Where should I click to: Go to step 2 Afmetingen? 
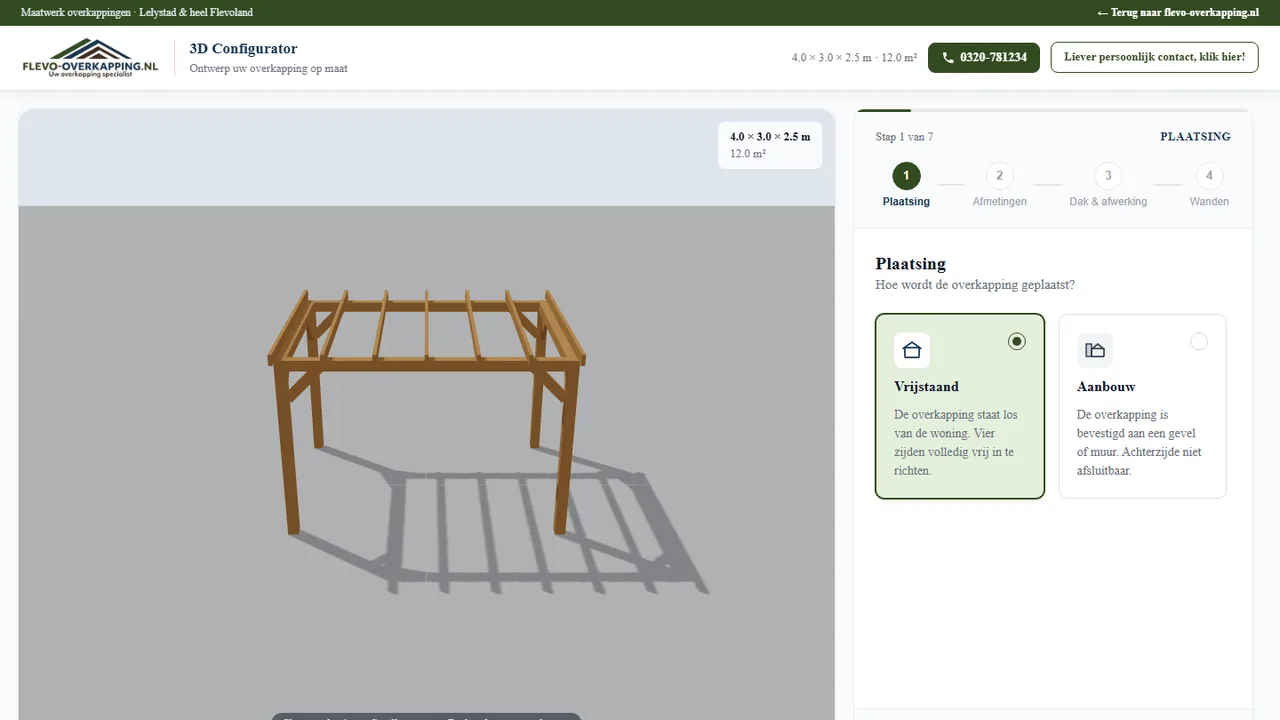[999, 185]
